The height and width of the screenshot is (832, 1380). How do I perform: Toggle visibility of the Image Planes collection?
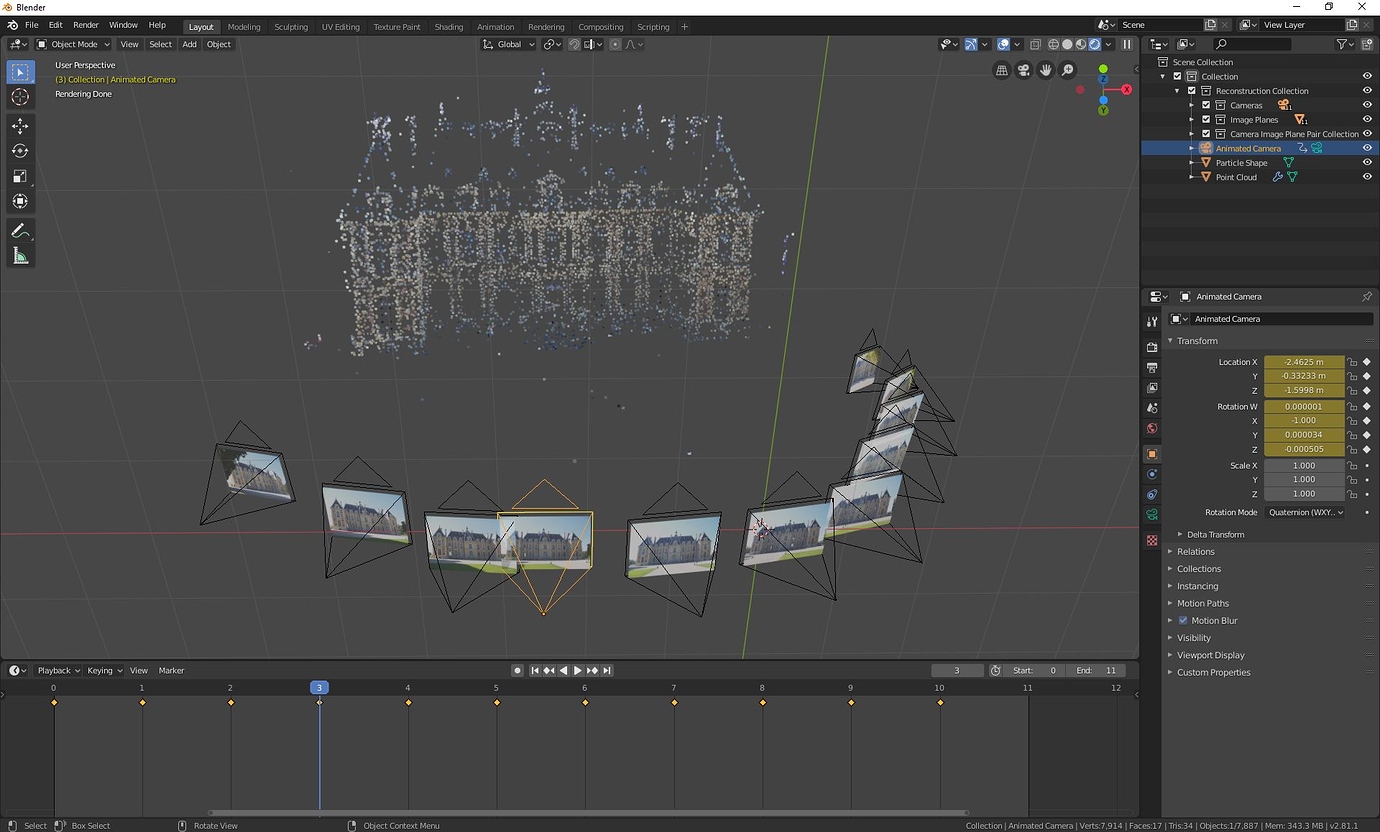[1367, 119]
